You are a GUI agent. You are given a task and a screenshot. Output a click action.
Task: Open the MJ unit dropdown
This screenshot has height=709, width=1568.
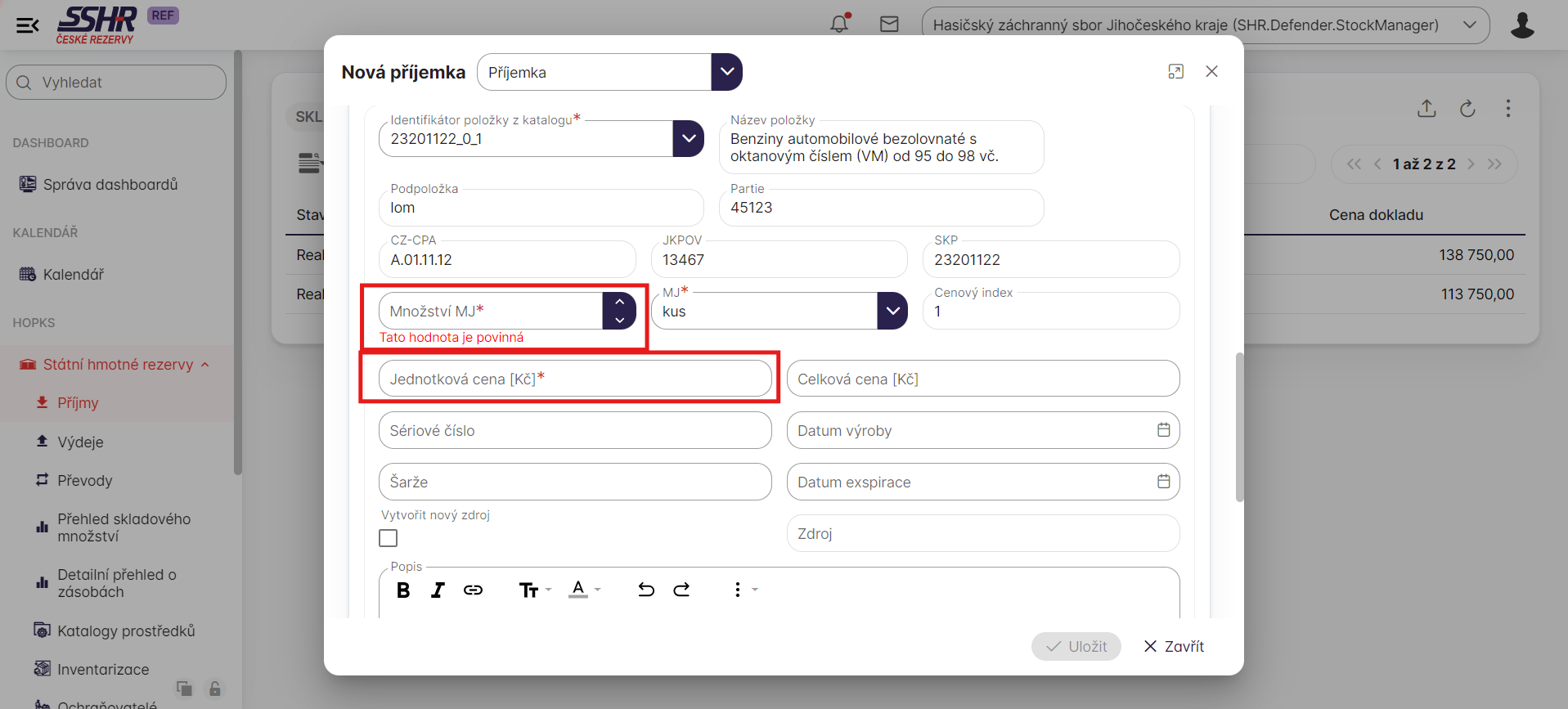click(892, 311)
